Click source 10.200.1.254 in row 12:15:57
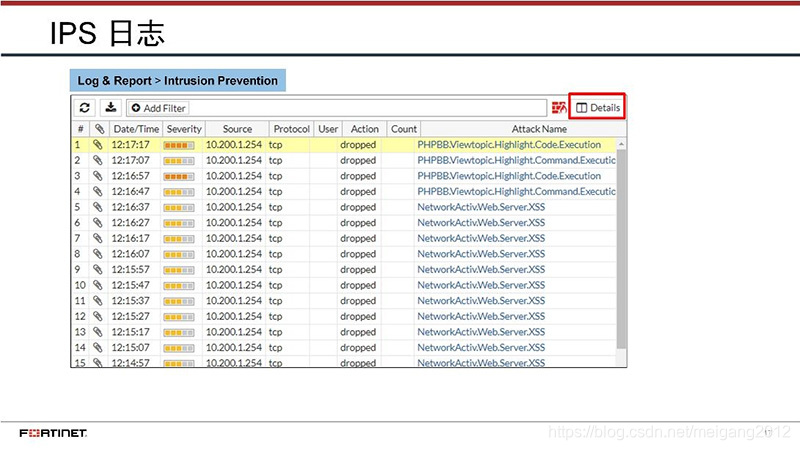800x450 pixels. point(234,269)
